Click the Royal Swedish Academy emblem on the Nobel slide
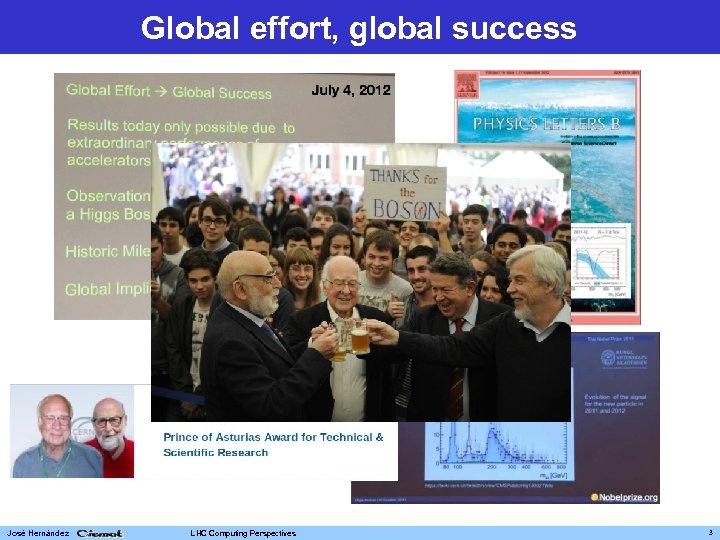Image resolution: width=720 pixels, height=540 pixels. 608,358
